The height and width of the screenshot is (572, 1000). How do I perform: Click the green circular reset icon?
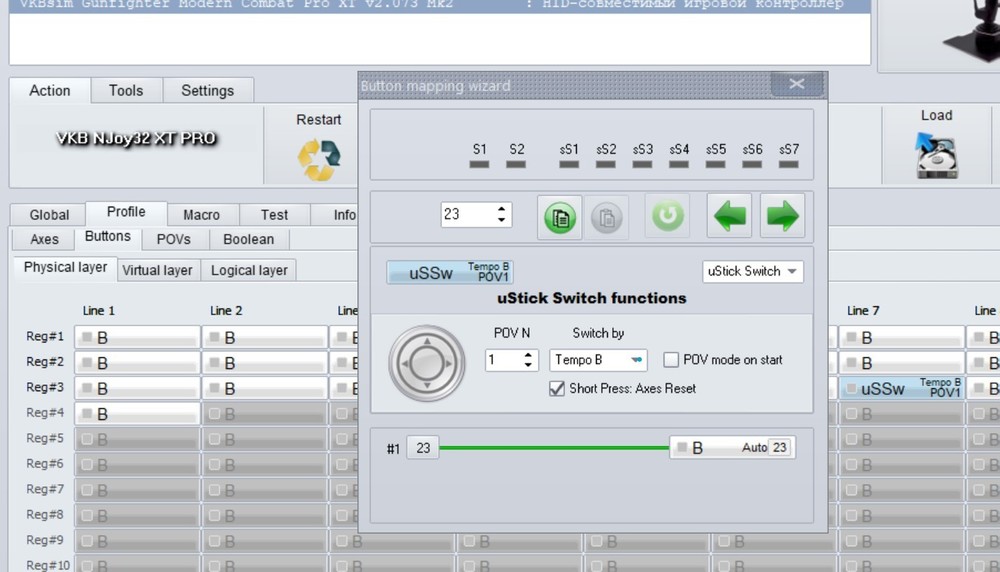click(x=667, y=216)
